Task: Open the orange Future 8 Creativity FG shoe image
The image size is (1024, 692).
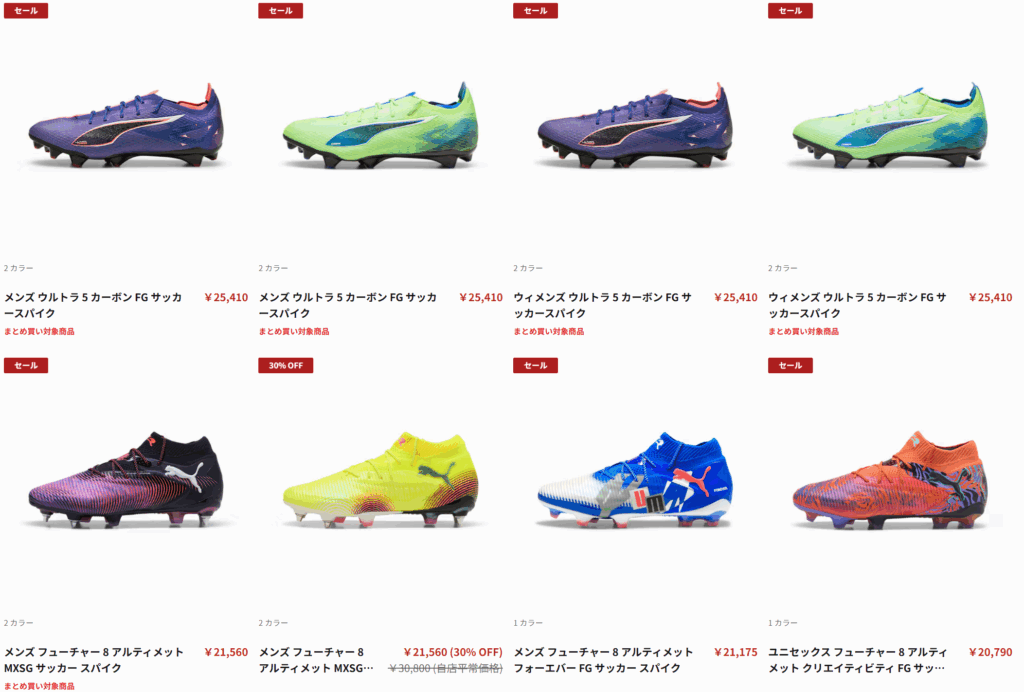Action: click(889, 480)
